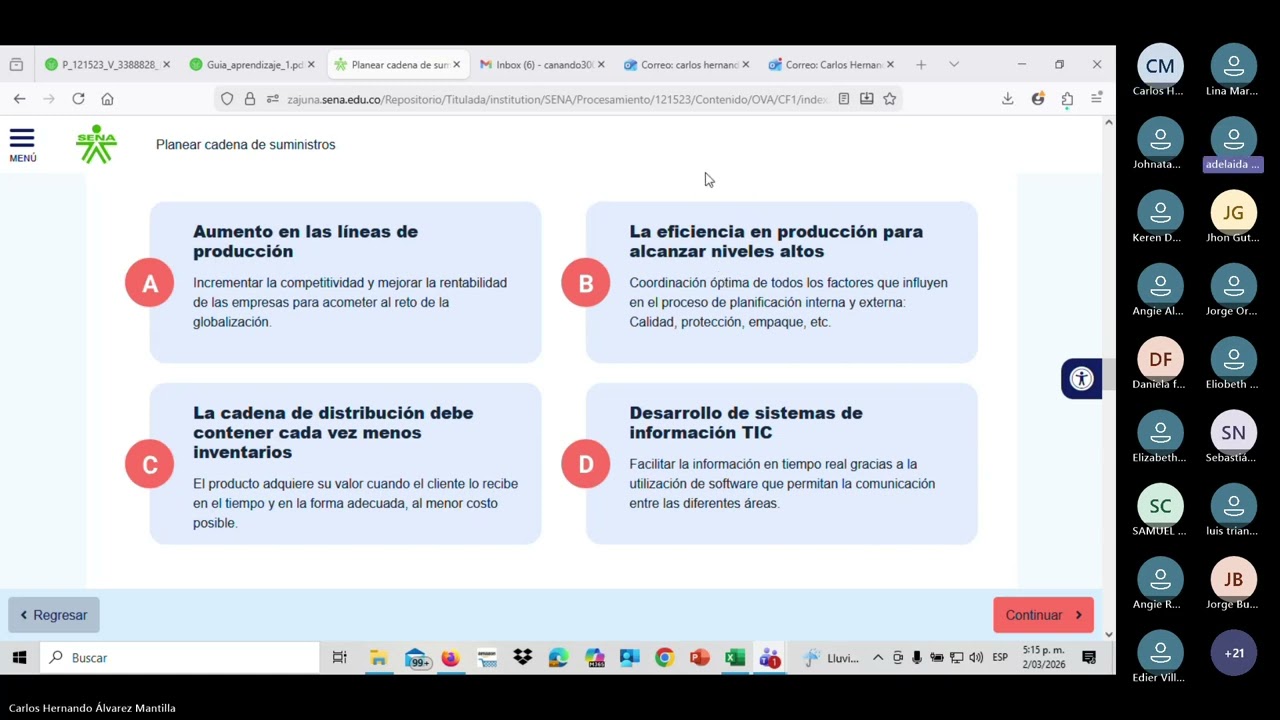Select the Sebastiá... SN participant avatar
1280x720 pixels.
[1233, 433]
